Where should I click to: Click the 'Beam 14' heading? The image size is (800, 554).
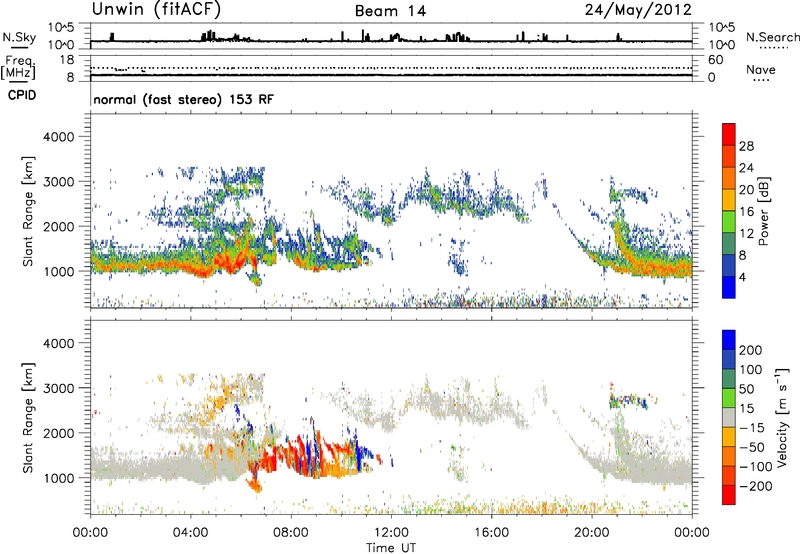pos(390,11)
